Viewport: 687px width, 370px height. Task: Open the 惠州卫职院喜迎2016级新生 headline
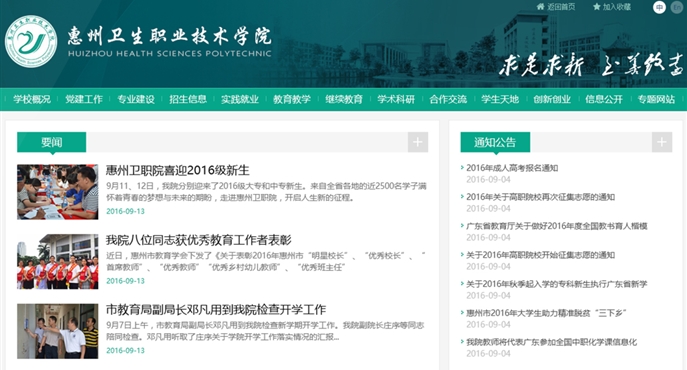point(177,170)
